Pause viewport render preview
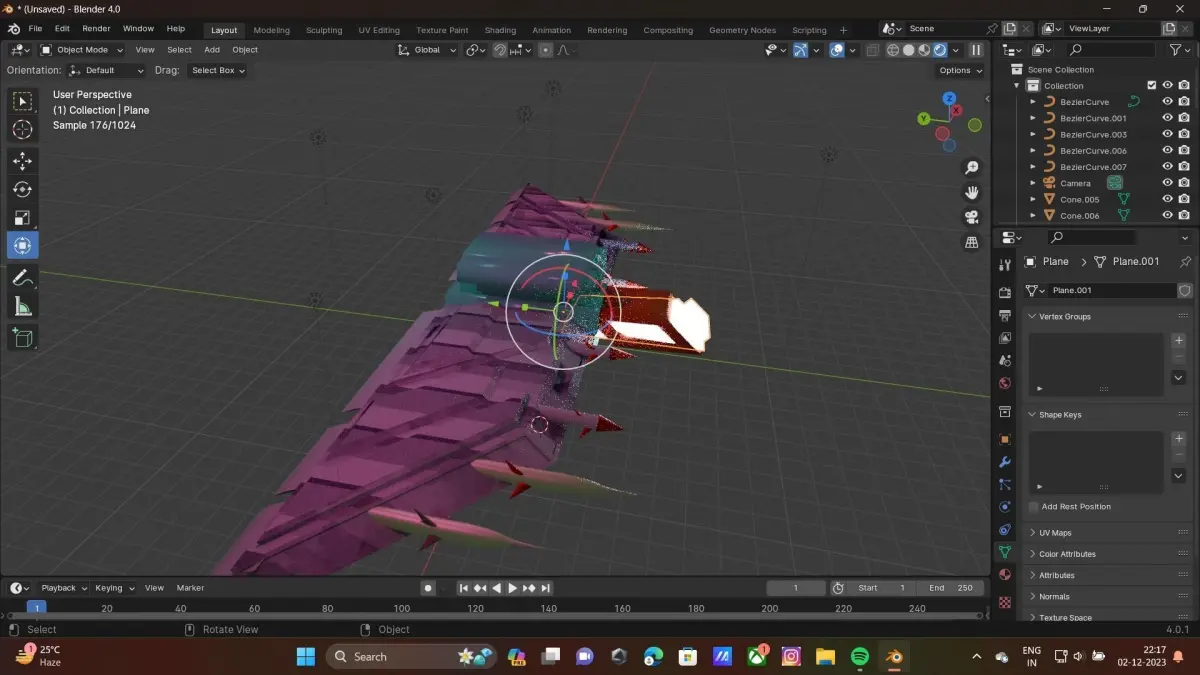 tap(976, 49)
